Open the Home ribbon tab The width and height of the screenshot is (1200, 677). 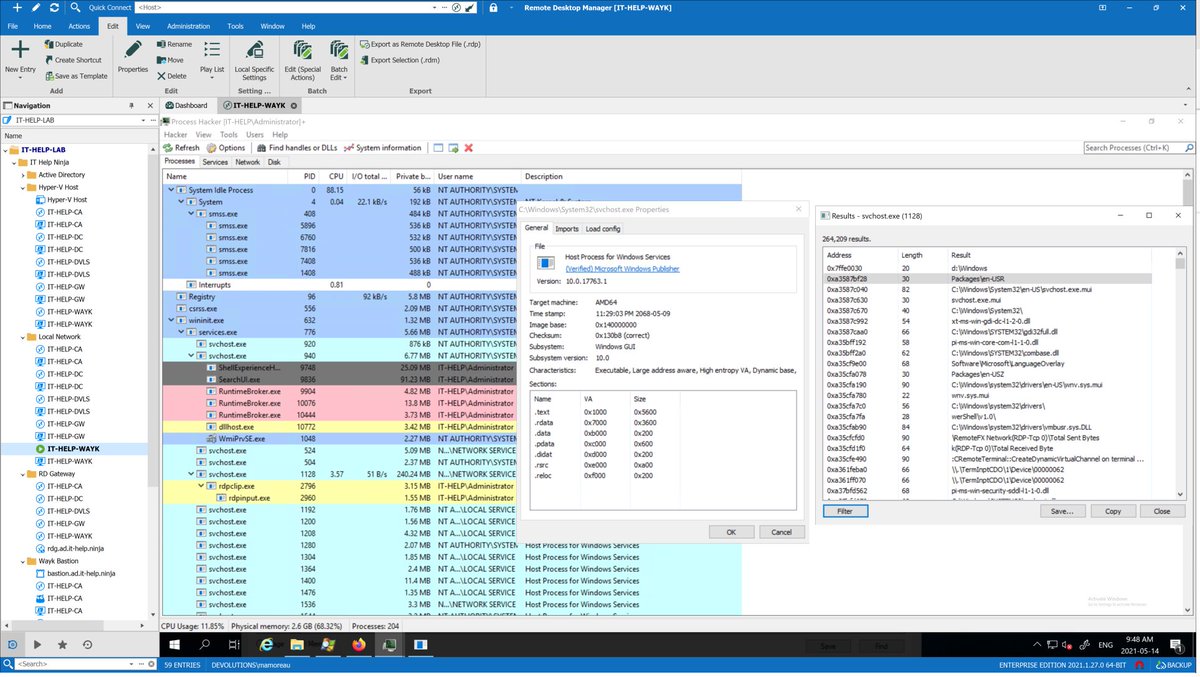(43, 26)
